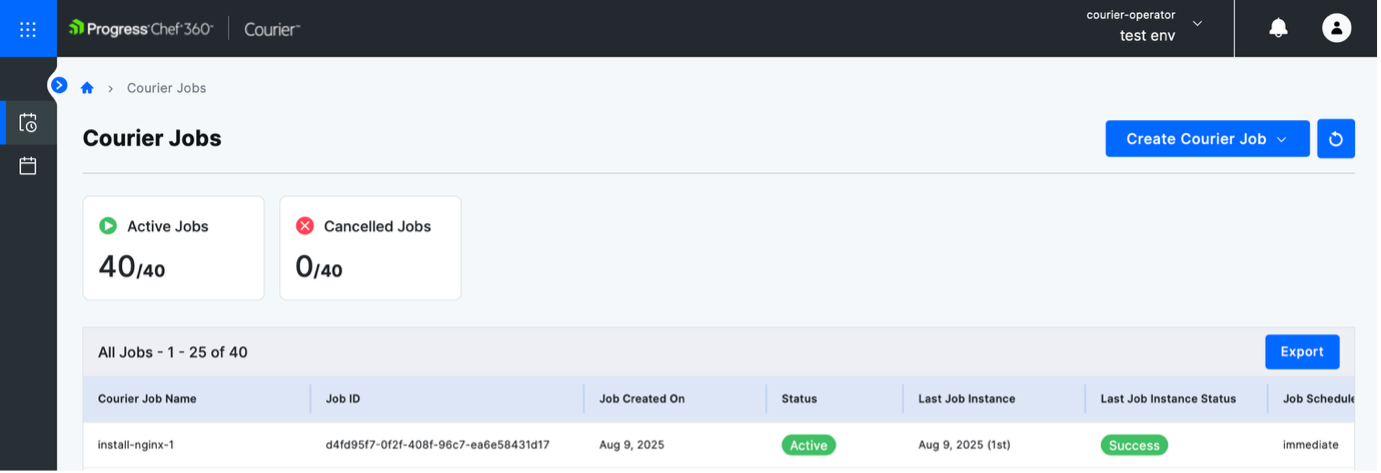Sort by Job Created On column

[x=642, y=399]
